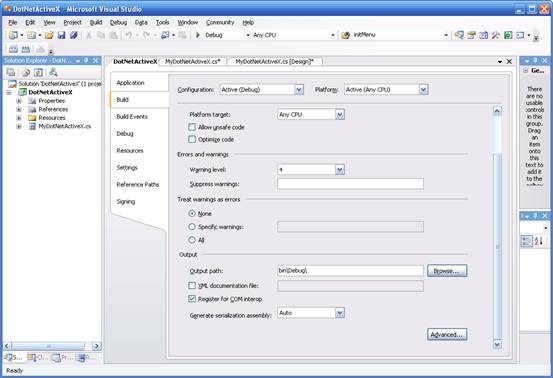Click Refresh icon in Solution Explorer
The image size is (553, 378).
38,72
